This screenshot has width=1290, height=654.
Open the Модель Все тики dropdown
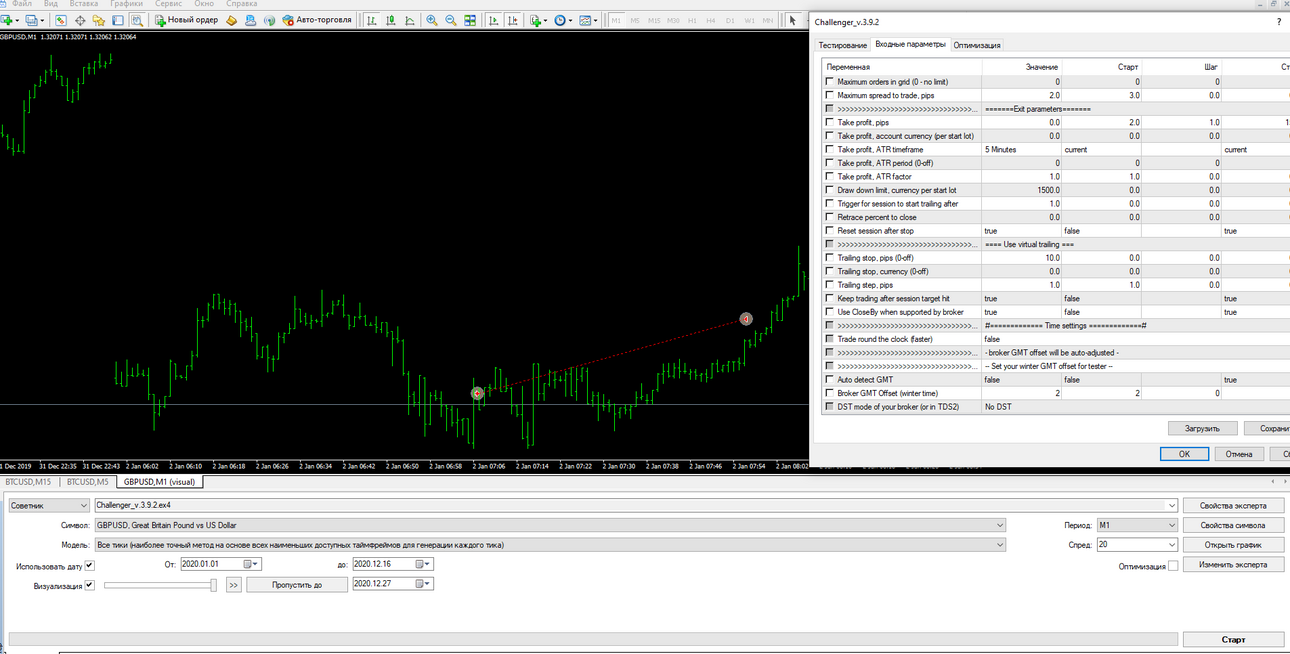pyautogui.click(x=550, y=545)
